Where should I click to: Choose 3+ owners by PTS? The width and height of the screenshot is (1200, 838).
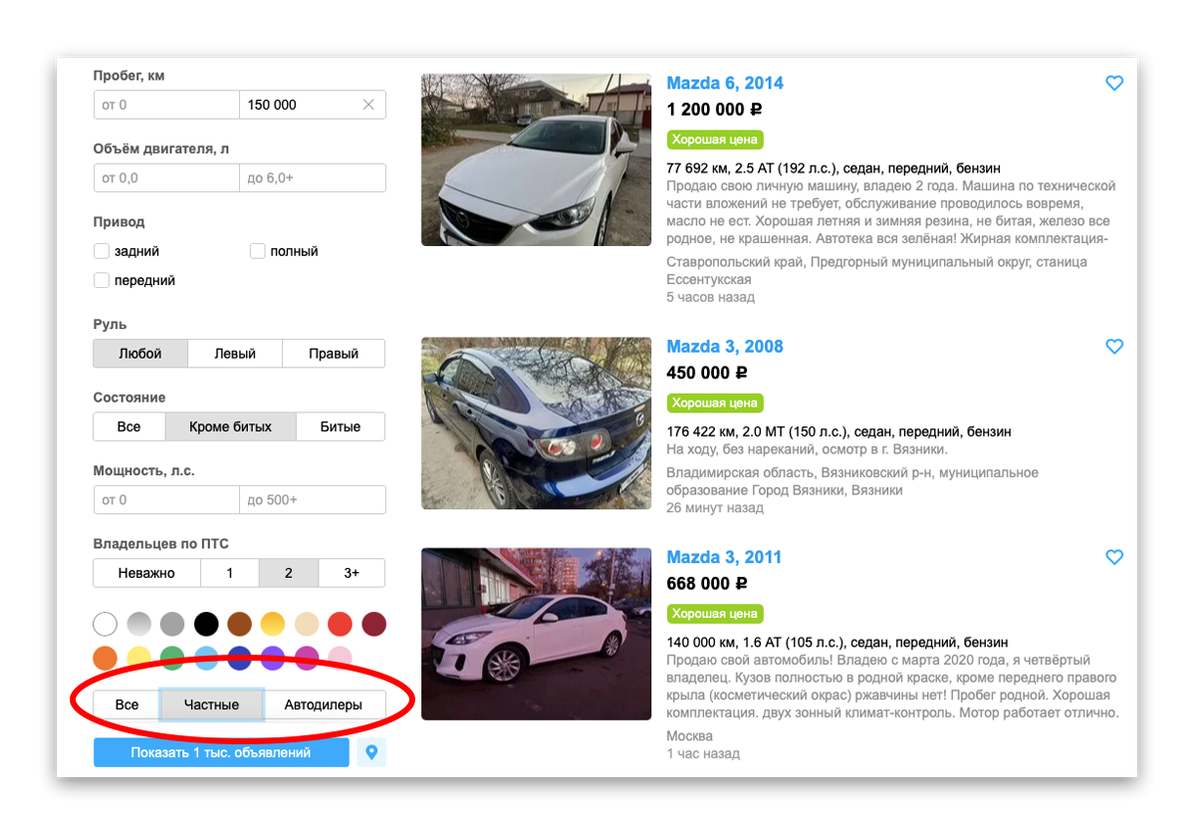(352, 573)
